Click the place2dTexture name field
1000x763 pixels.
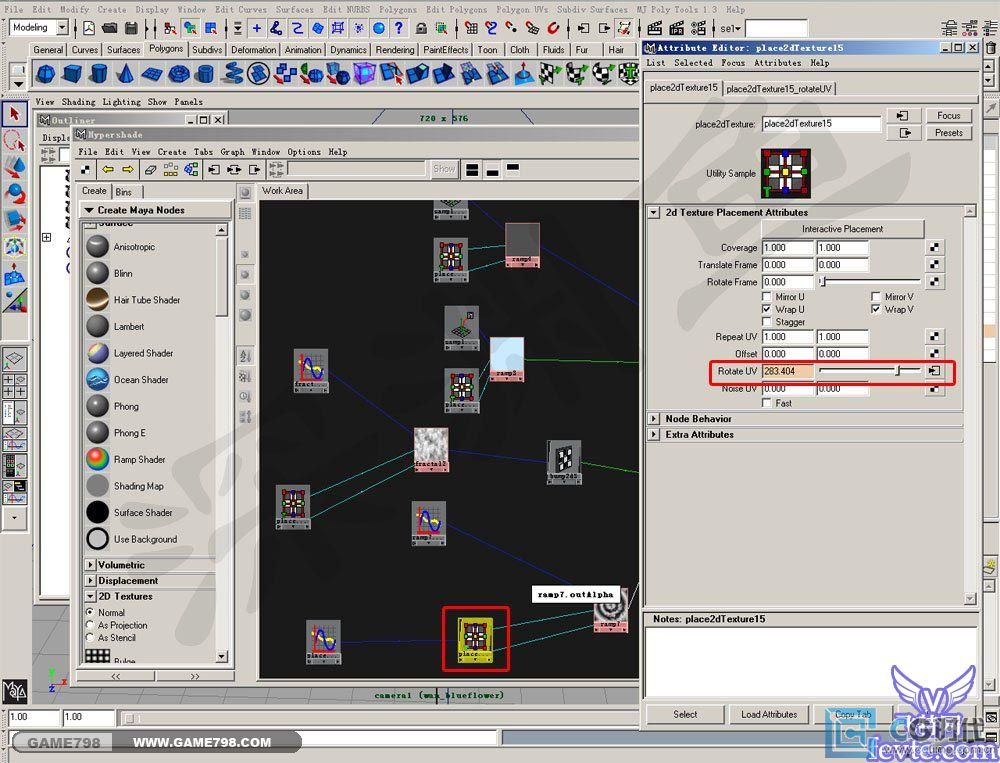(x=821, y=124)
